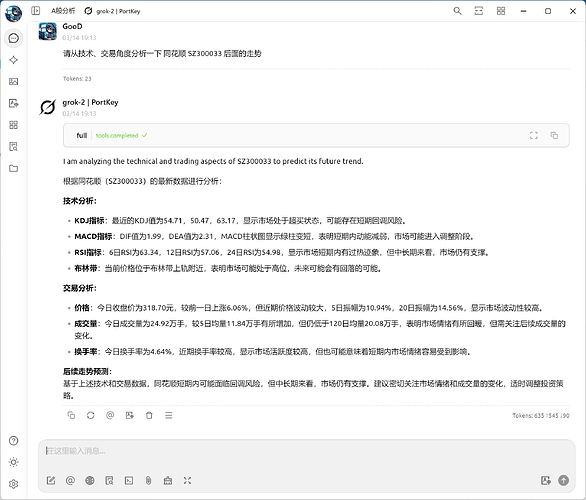Toggle the light/dark theme sun icon
This screenshot has width=586, height=500.
[x=13, y=462]
